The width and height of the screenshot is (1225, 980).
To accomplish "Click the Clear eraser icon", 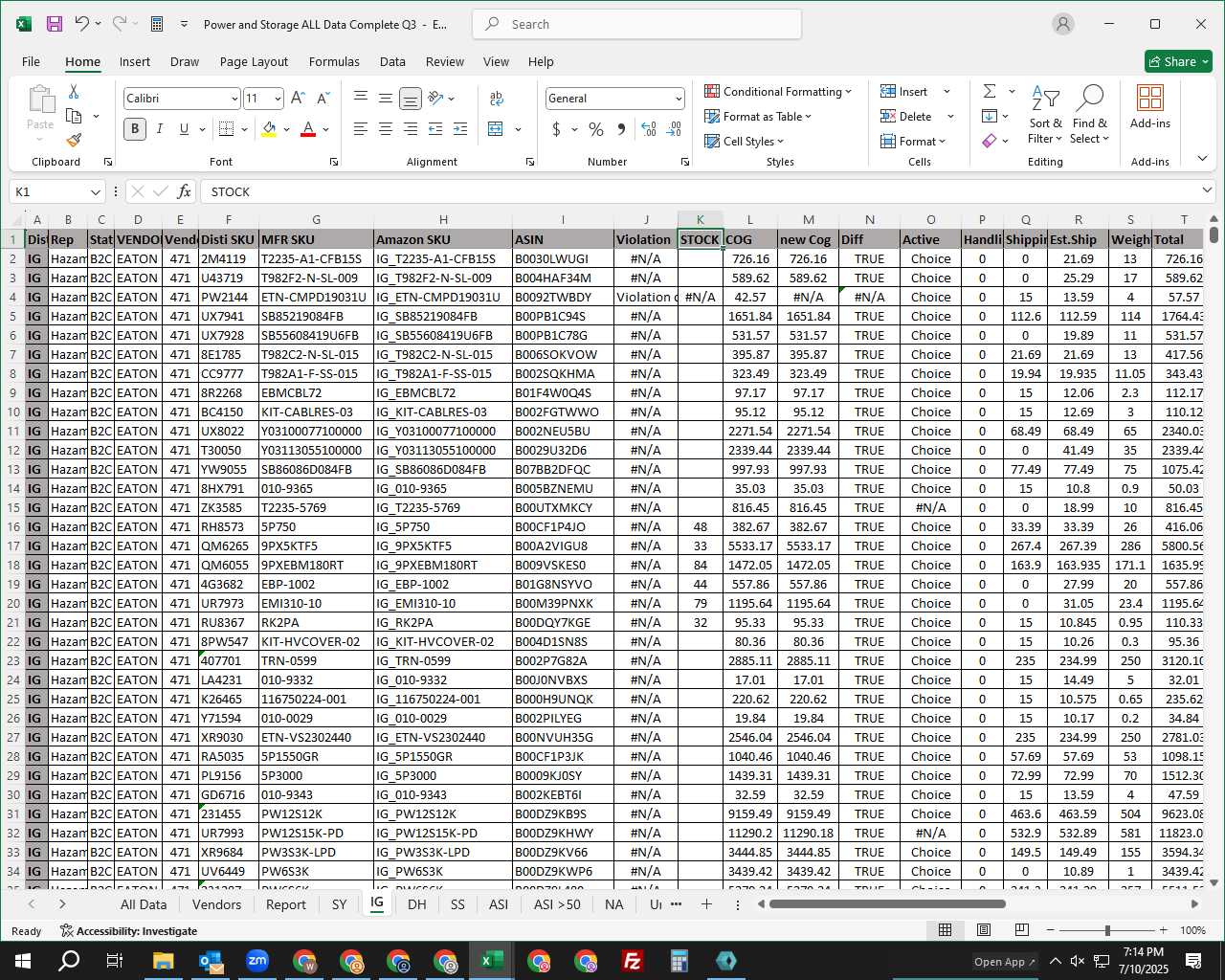I will 990,141.
